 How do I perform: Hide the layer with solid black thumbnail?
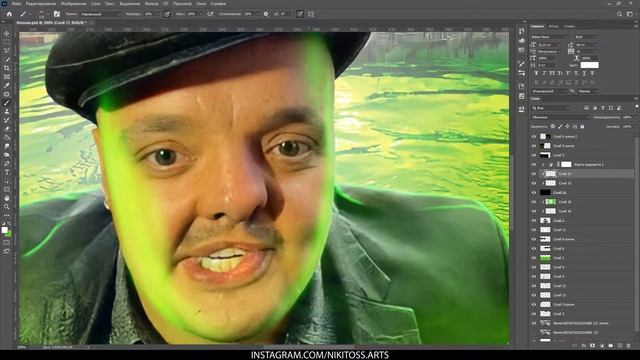click(534, 192)
